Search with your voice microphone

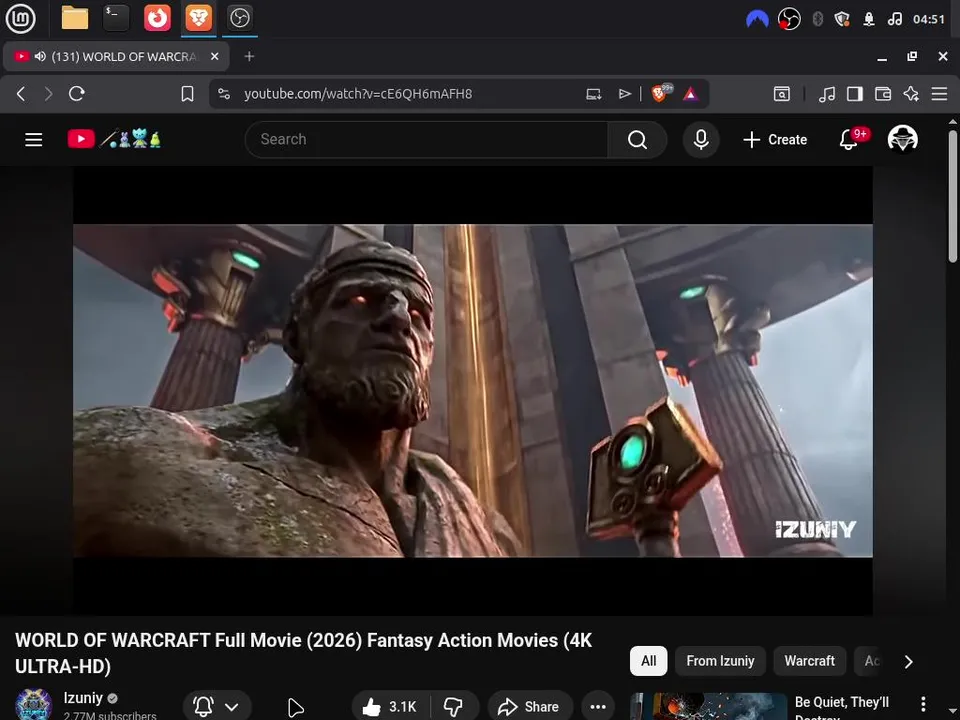701,140
